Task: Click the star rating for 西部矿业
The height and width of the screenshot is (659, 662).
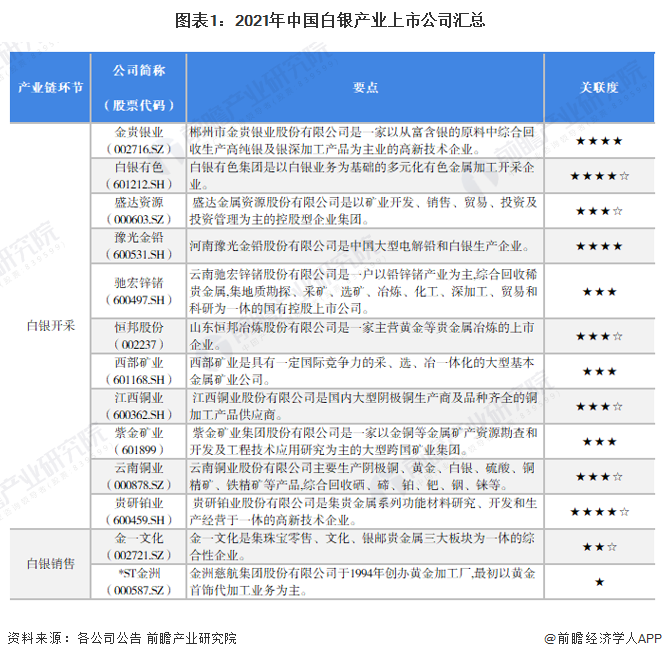Action: 600,372
